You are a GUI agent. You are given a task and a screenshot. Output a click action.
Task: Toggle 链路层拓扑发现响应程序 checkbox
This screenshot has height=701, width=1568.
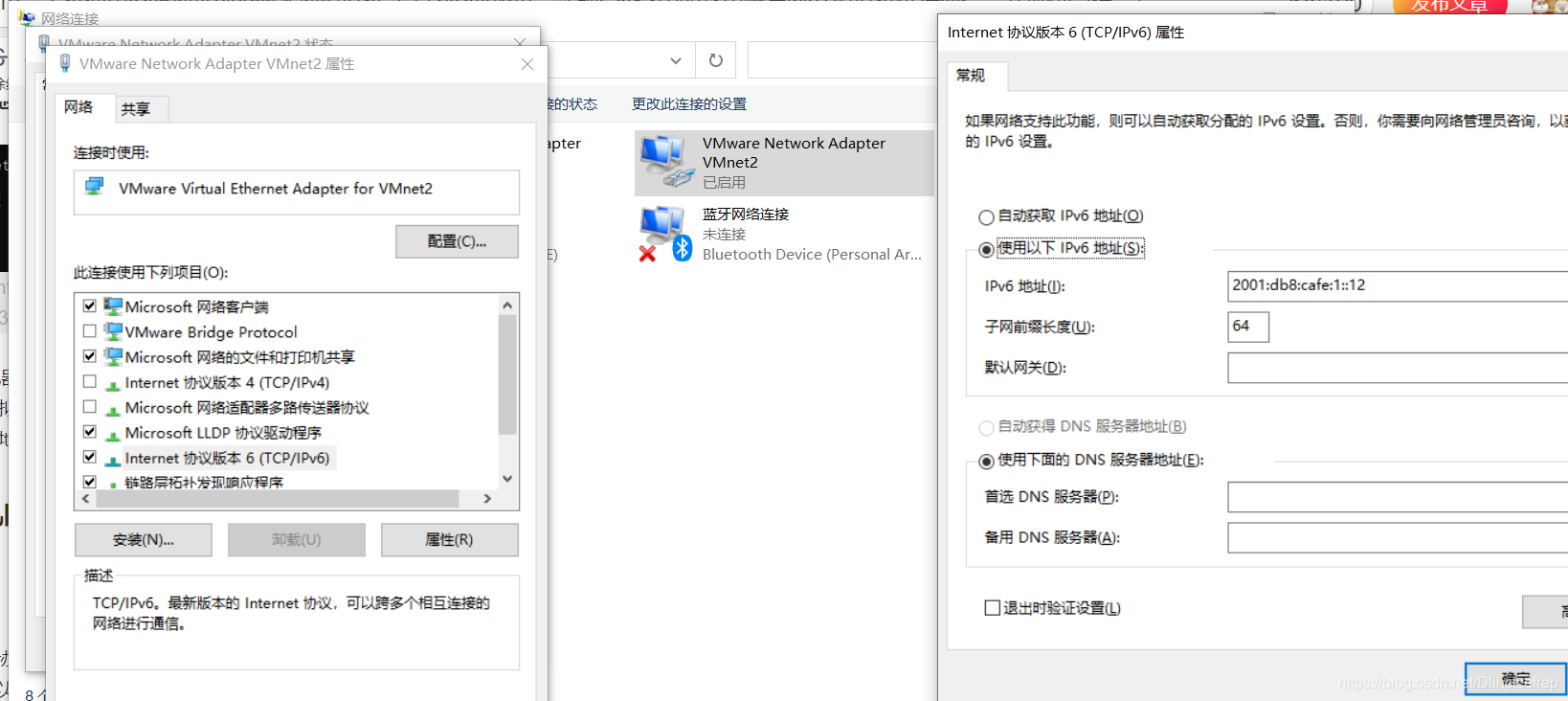coord(90,482)
